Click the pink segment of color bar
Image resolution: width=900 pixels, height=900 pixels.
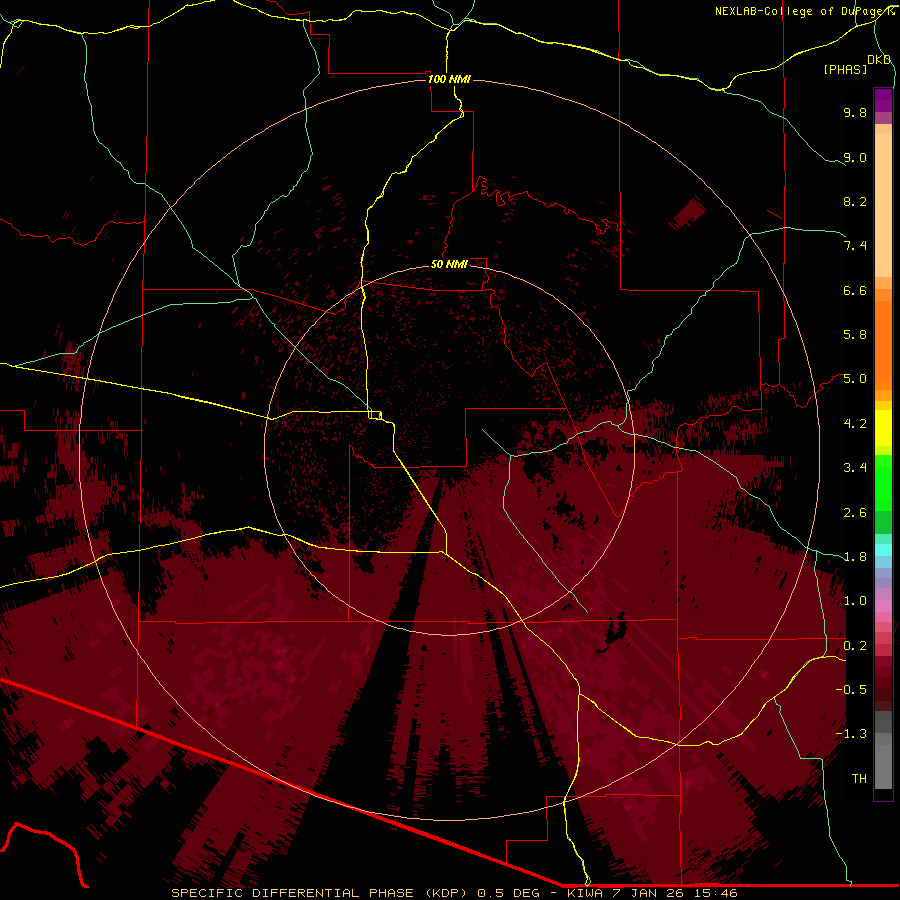883,606
